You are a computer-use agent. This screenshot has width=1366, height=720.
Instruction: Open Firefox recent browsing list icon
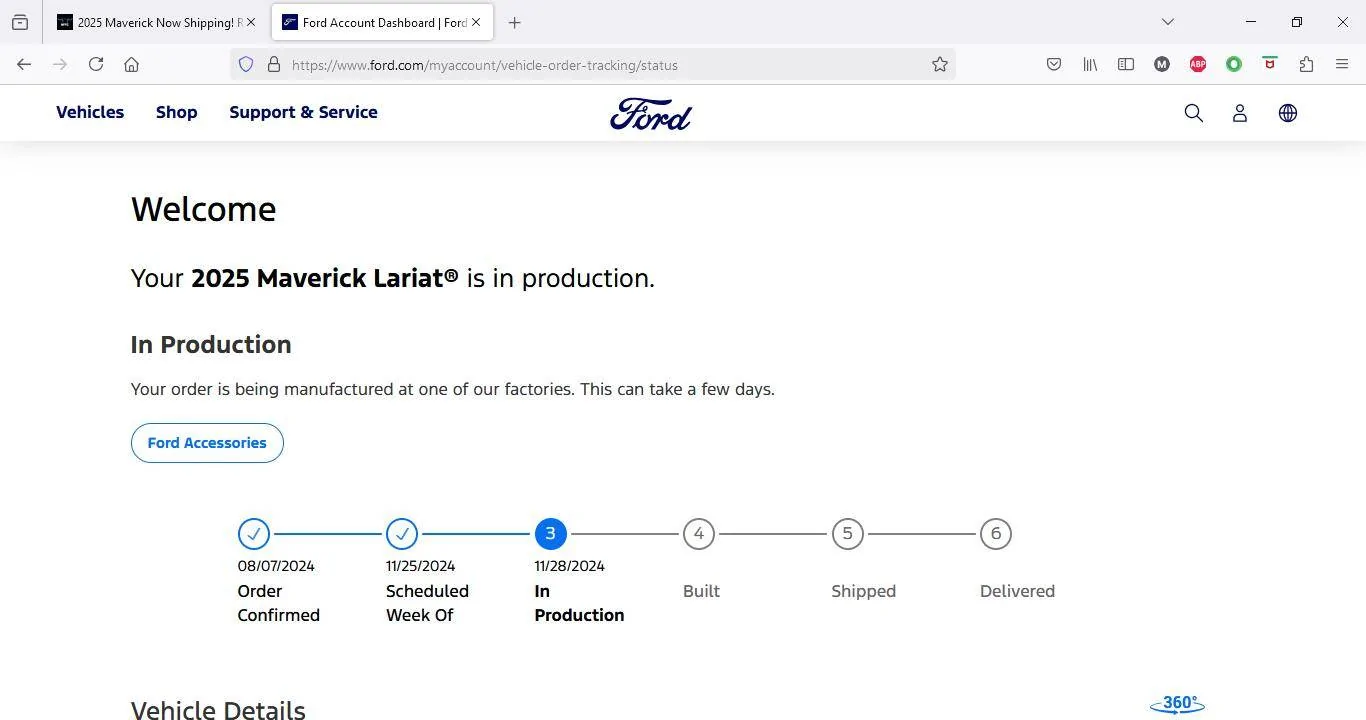point(20,22)
